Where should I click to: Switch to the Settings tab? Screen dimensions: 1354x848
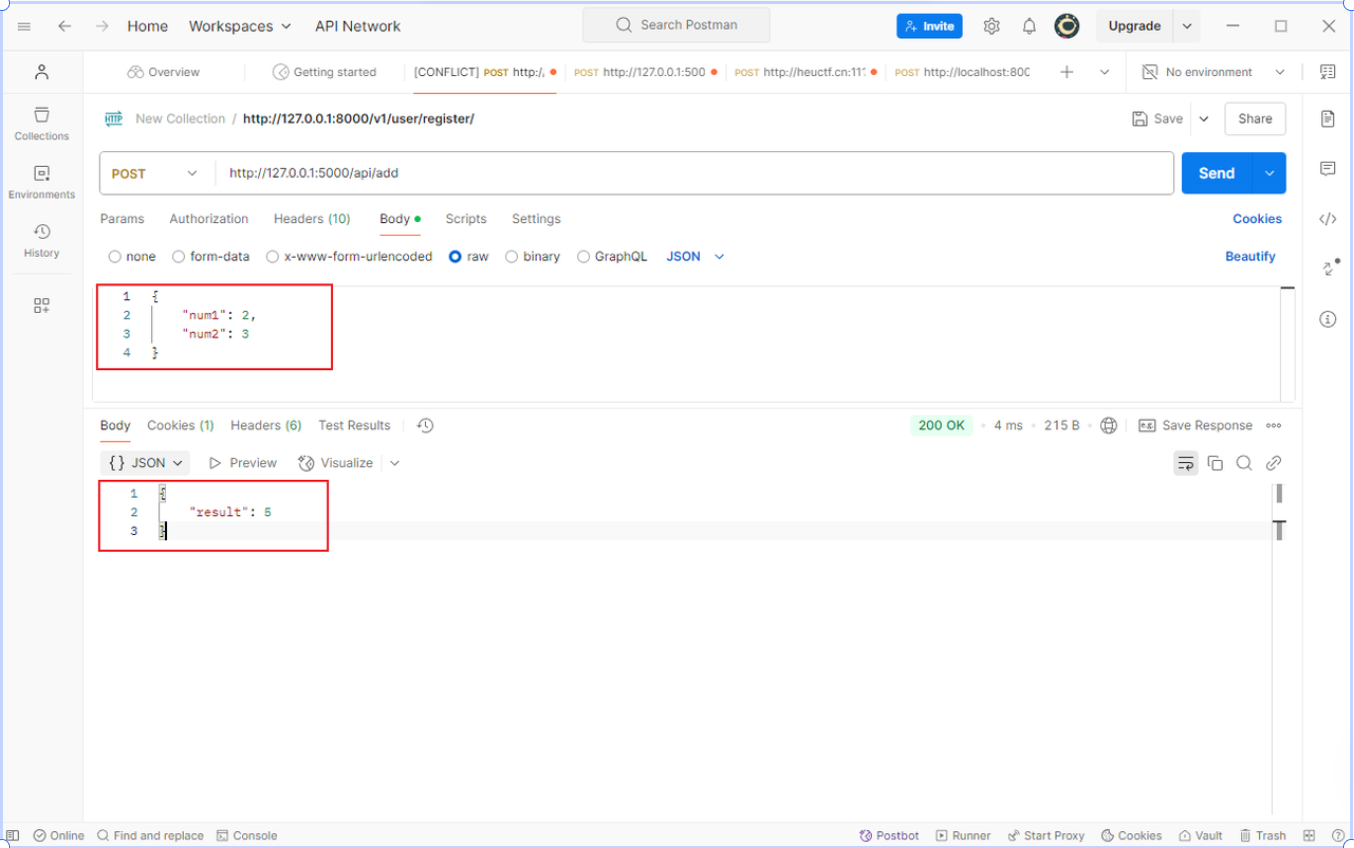[x=536, y=219]
